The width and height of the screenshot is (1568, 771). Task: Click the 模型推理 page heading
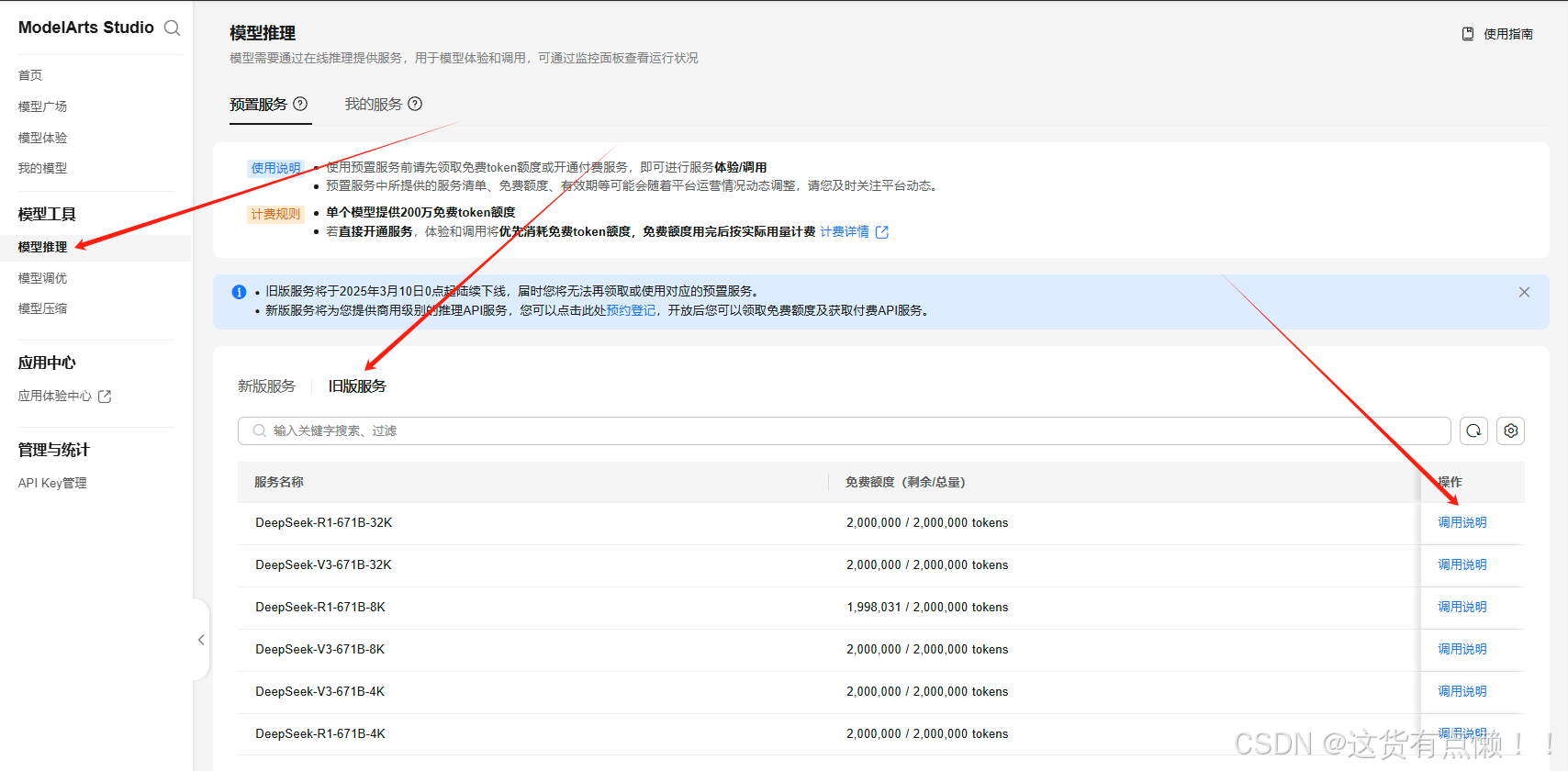(x=263, y=33)
